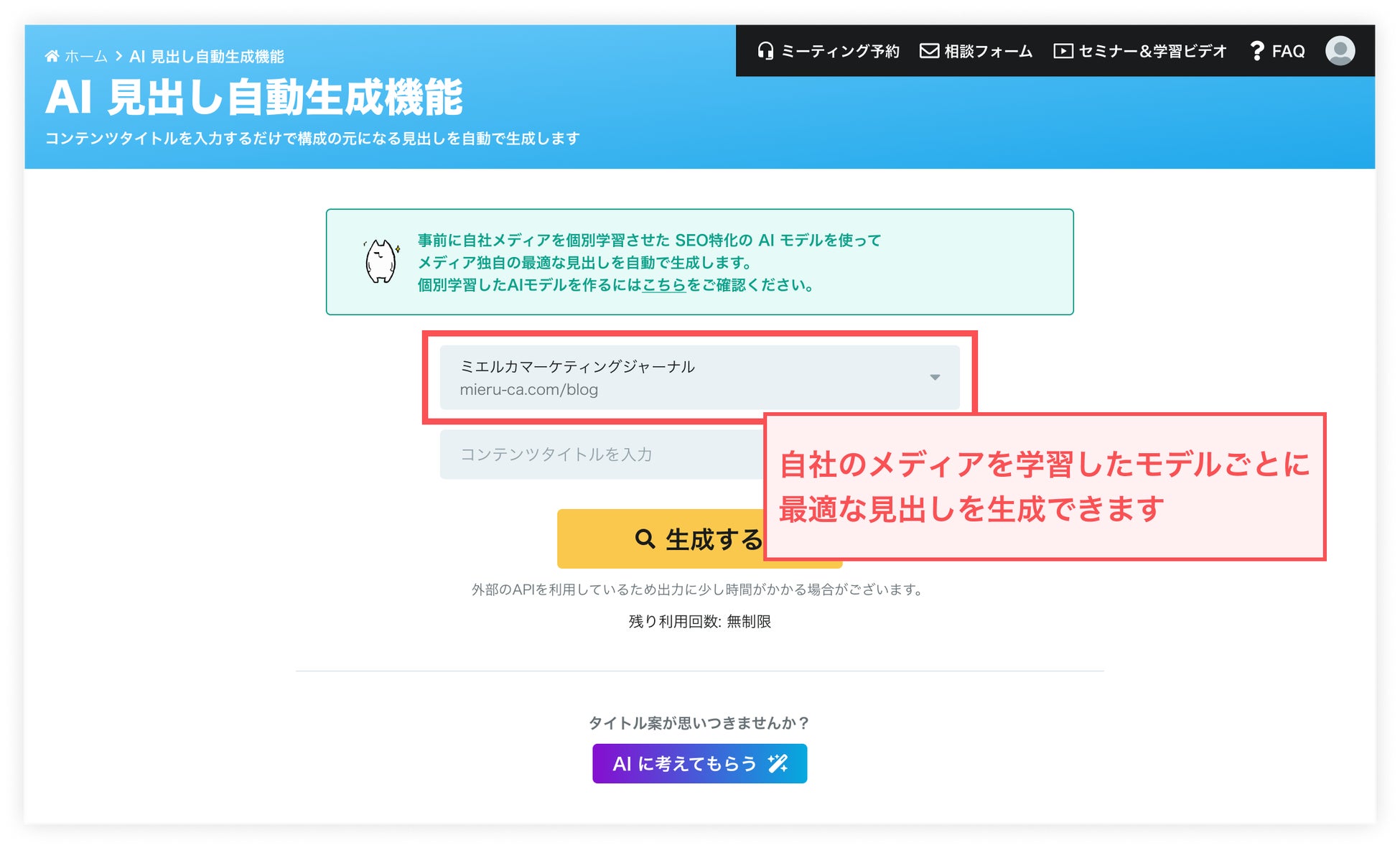Viewport: 1400px width, 848px height.
Task: Click the AI に考えてもらう button
Action: (x=685, y=763)
